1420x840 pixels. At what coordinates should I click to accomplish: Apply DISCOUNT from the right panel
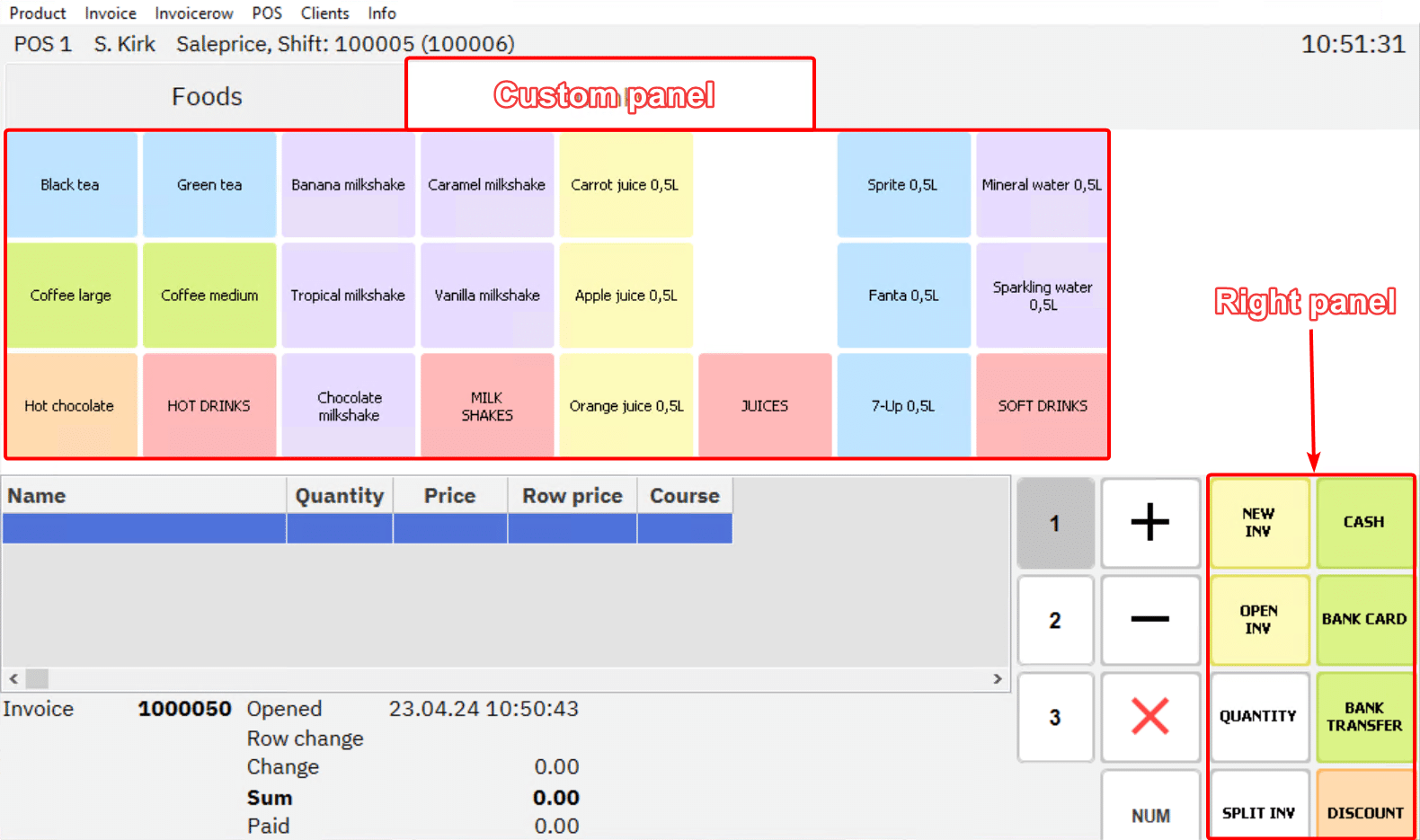point(1364,812)
